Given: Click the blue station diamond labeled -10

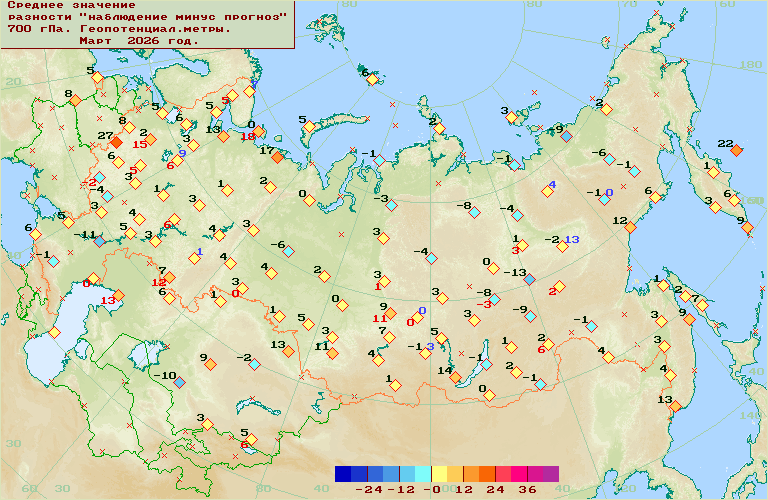Looking at the screenshot, I should point(179,382).
